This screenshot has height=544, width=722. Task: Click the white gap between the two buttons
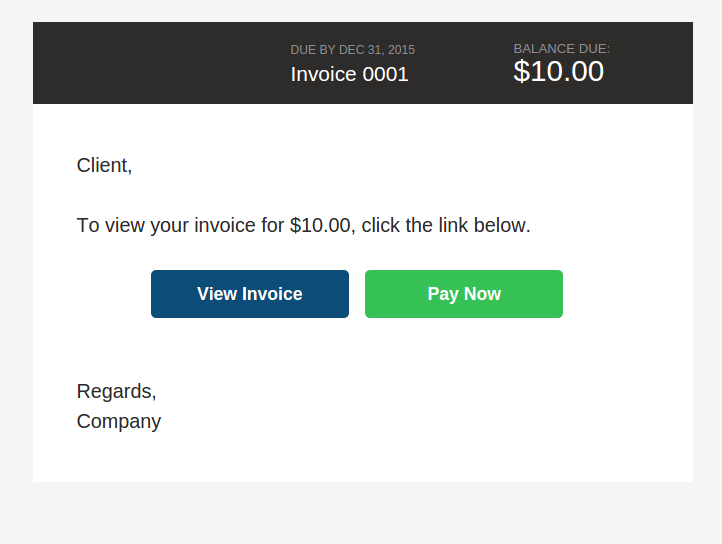(357, 294)
